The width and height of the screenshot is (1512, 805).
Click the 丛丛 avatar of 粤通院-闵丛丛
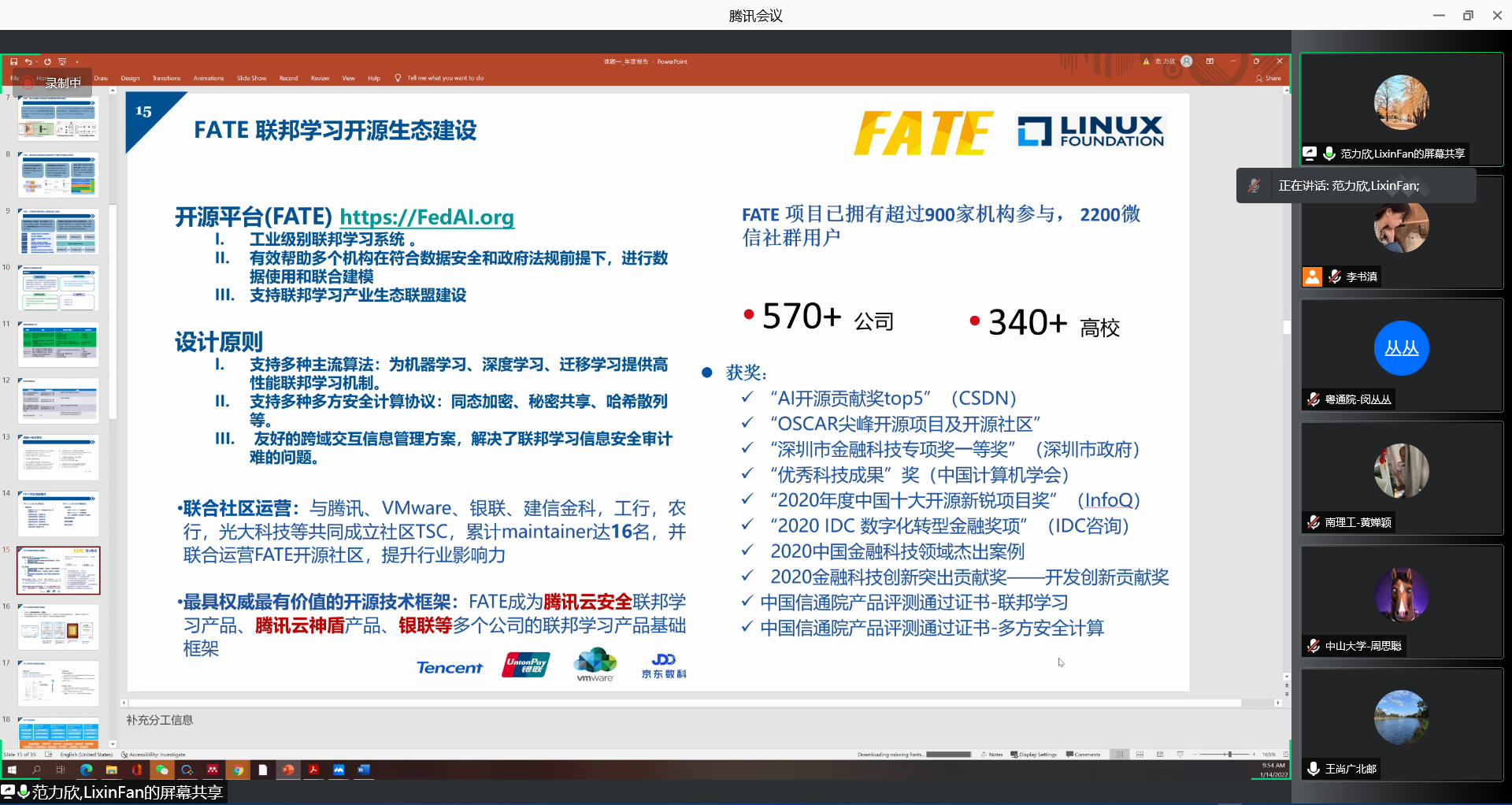coord(1401,348)
